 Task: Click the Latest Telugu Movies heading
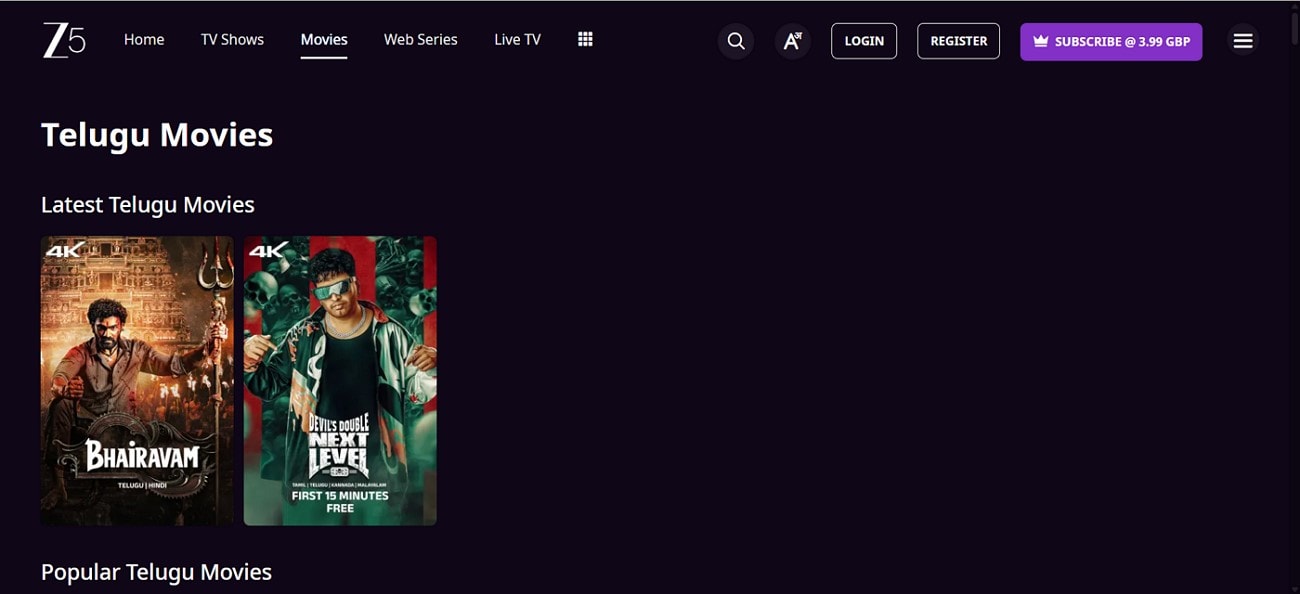tap(147, 204)
